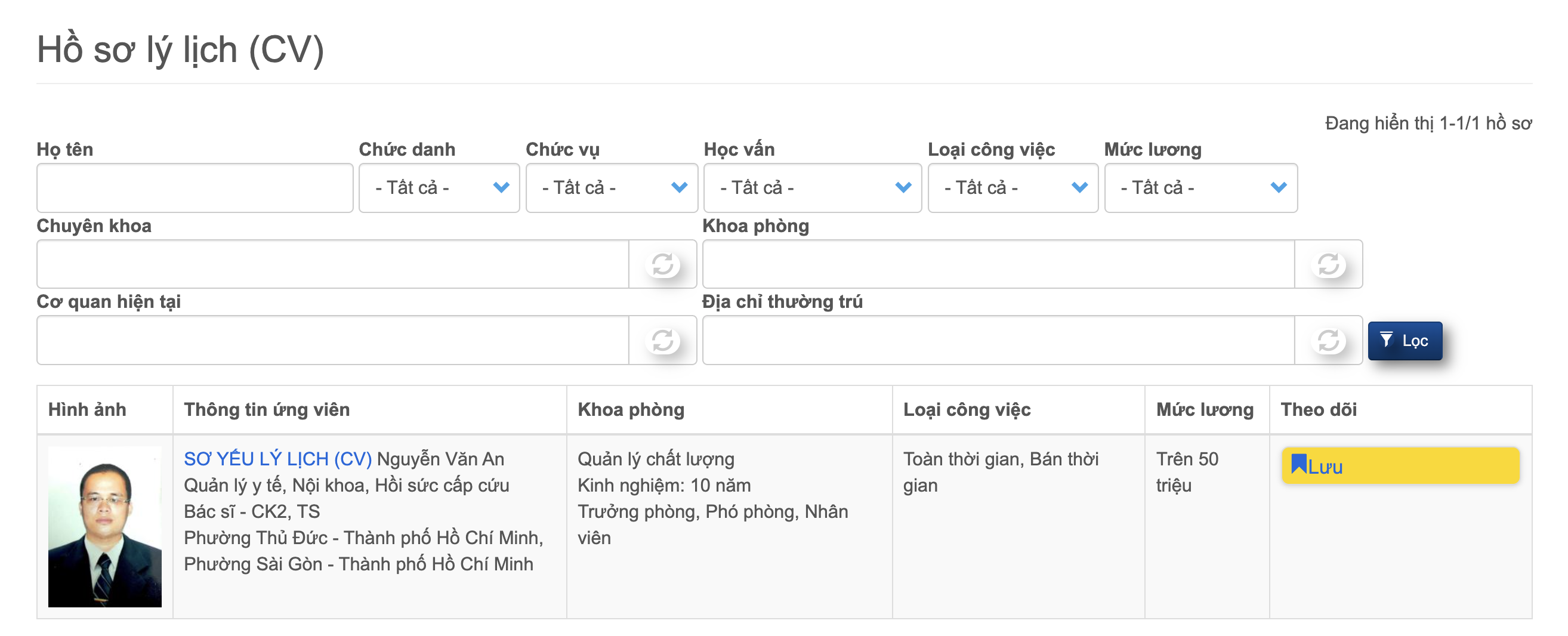Click the Khoa phòng search input
The width and height of the screenshot is (1568, 636).
click(x=998, y=264)
